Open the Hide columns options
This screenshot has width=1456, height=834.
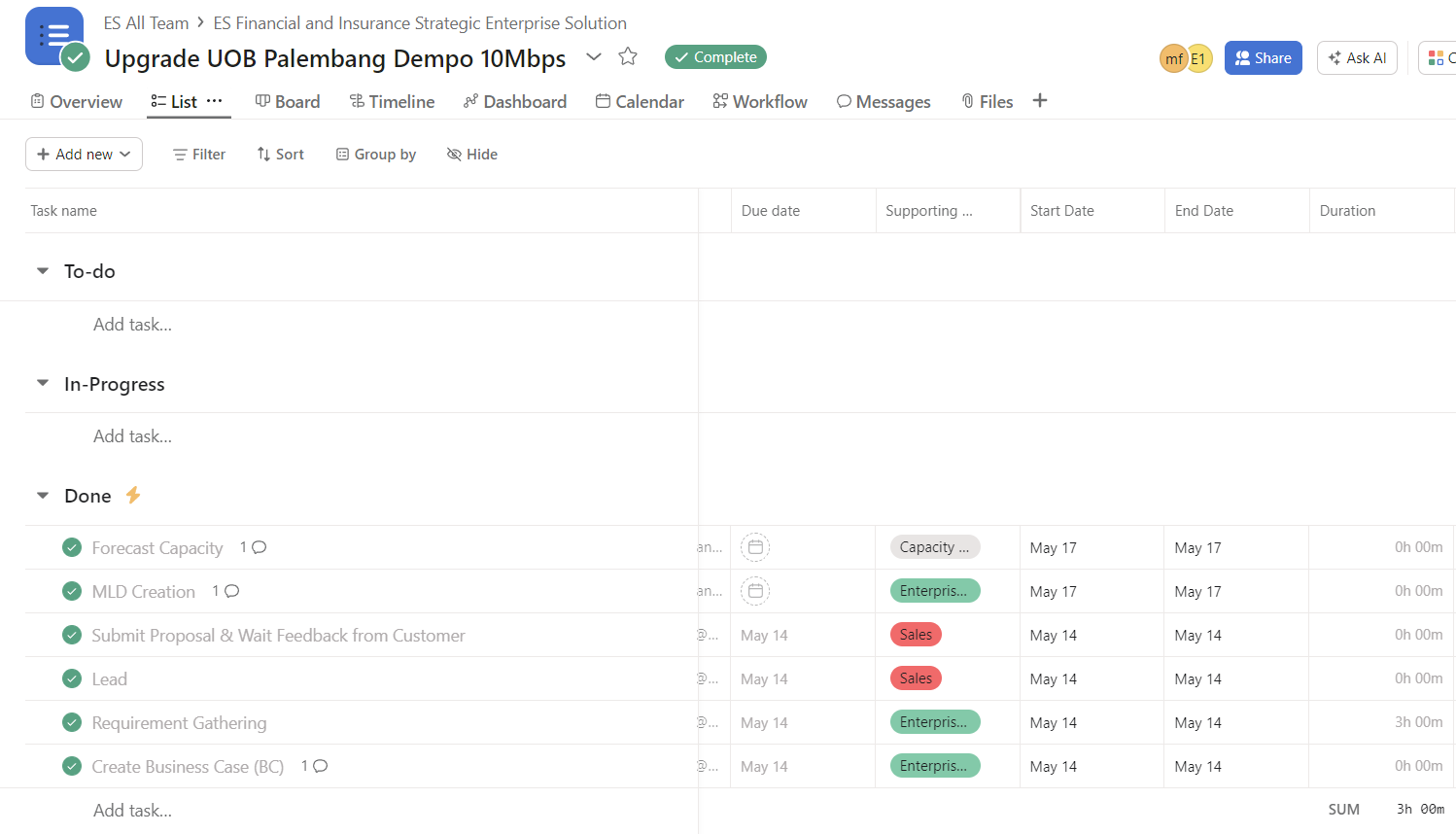tap(472, 155)
